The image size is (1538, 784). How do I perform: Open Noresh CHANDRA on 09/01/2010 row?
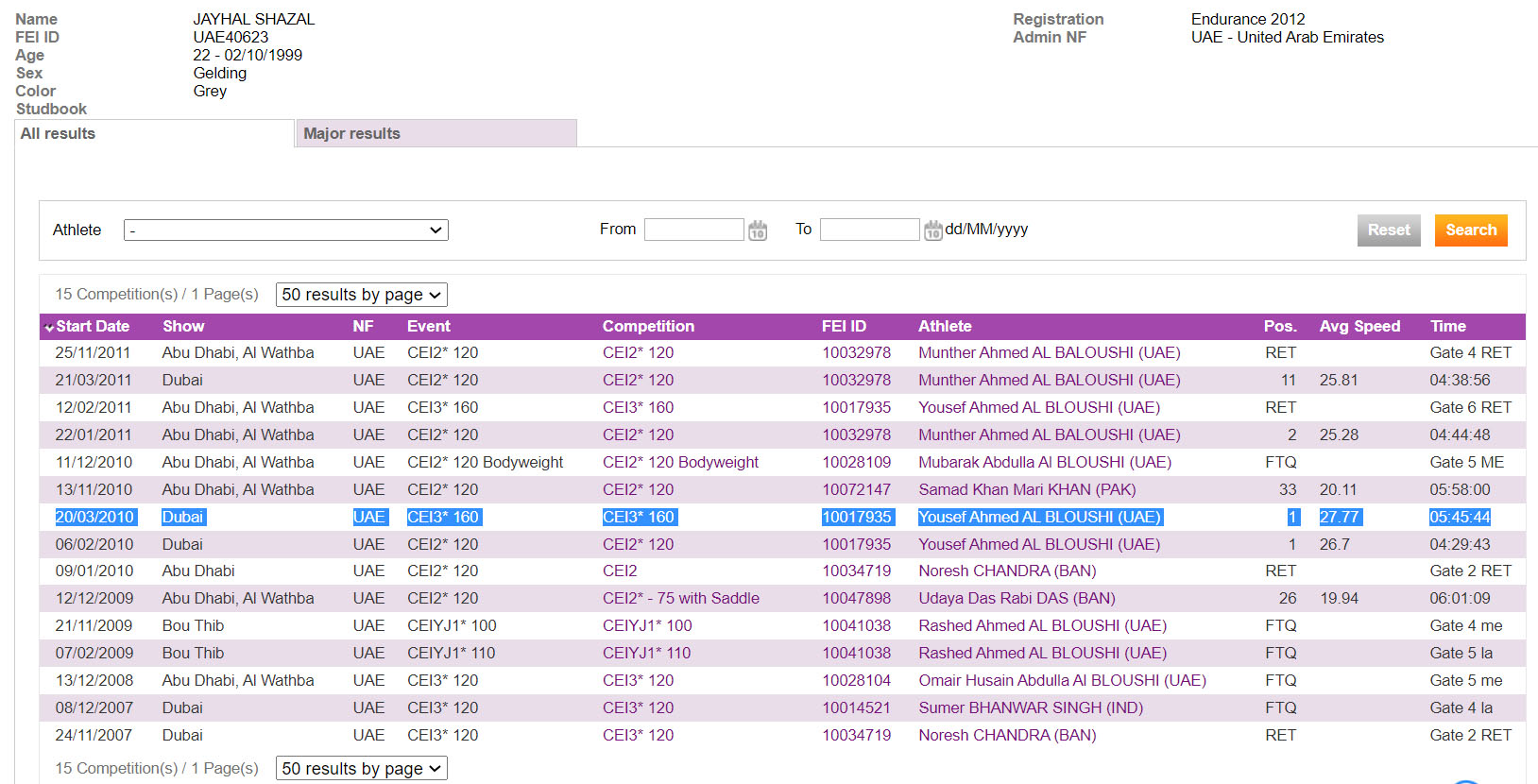pos(1007,571)
